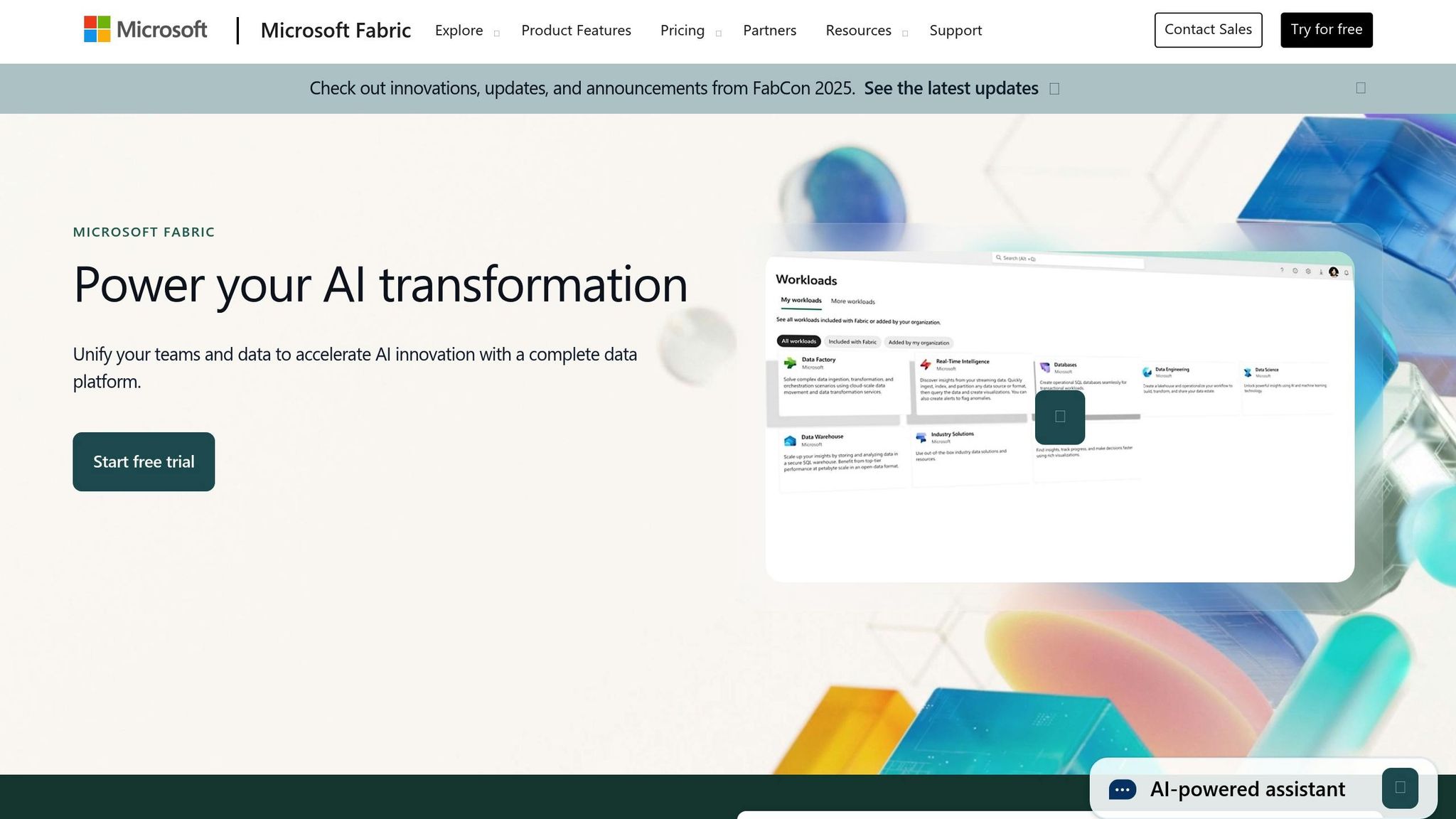Click the Data Engineering card title
This screenshot has width=1456, height=819.
pyautogui.click(x=1172, y=369)
